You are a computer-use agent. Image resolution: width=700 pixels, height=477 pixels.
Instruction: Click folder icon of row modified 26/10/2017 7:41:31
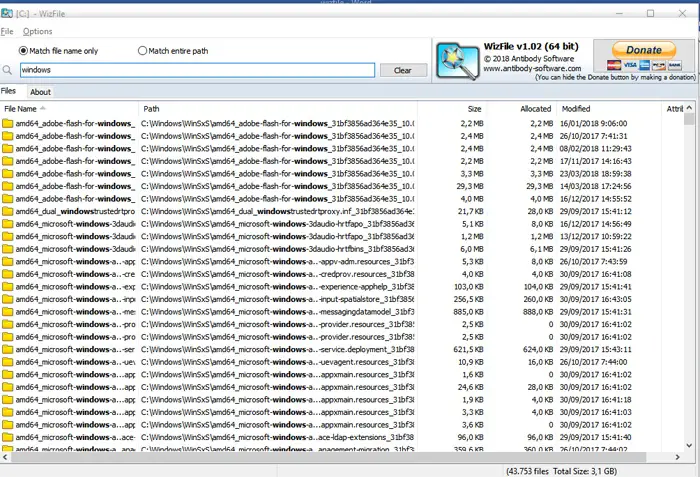[x=8, y=136]
